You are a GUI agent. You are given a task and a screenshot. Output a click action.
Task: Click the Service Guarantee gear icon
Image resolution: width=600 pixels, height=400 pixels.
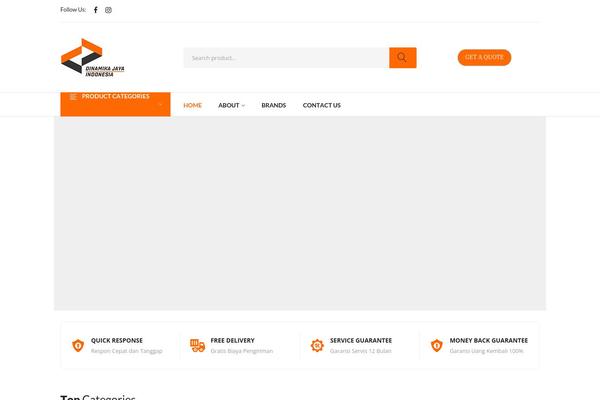pos(317,345)
